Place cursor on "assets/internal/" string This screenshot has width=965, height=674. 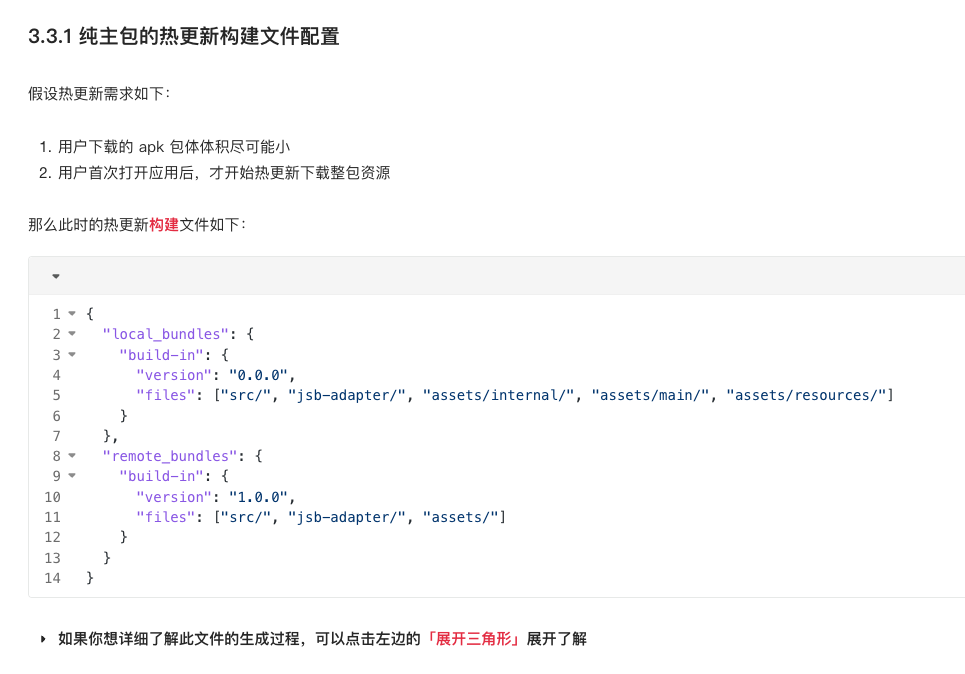coord(498,395)
